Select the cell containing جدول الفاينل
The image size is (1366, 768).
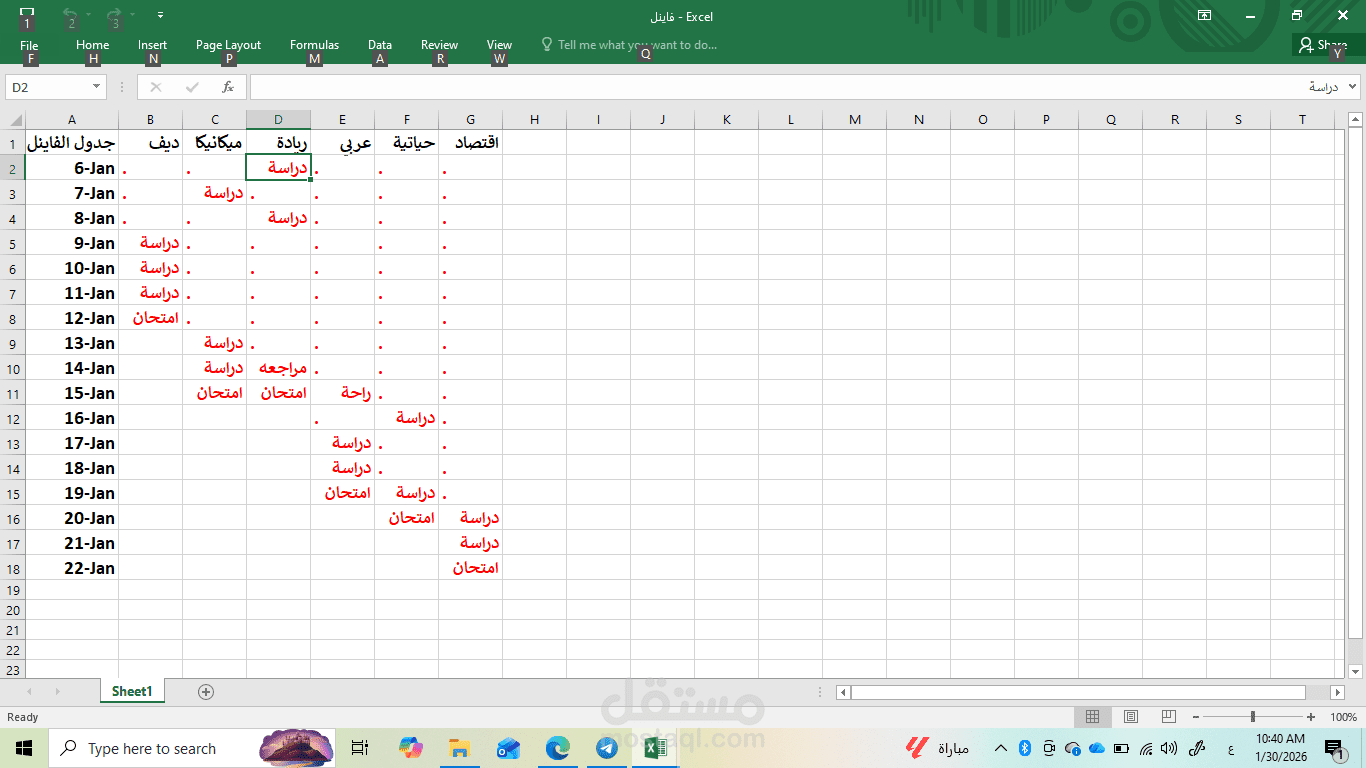tap(71, 143)
